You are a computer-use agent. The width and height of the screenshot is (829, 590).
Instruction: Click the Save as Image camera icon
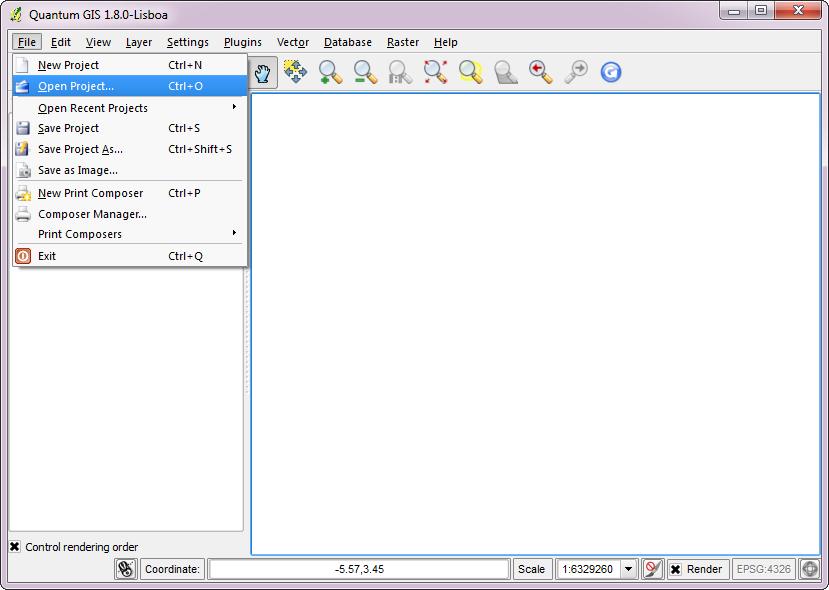23,171
